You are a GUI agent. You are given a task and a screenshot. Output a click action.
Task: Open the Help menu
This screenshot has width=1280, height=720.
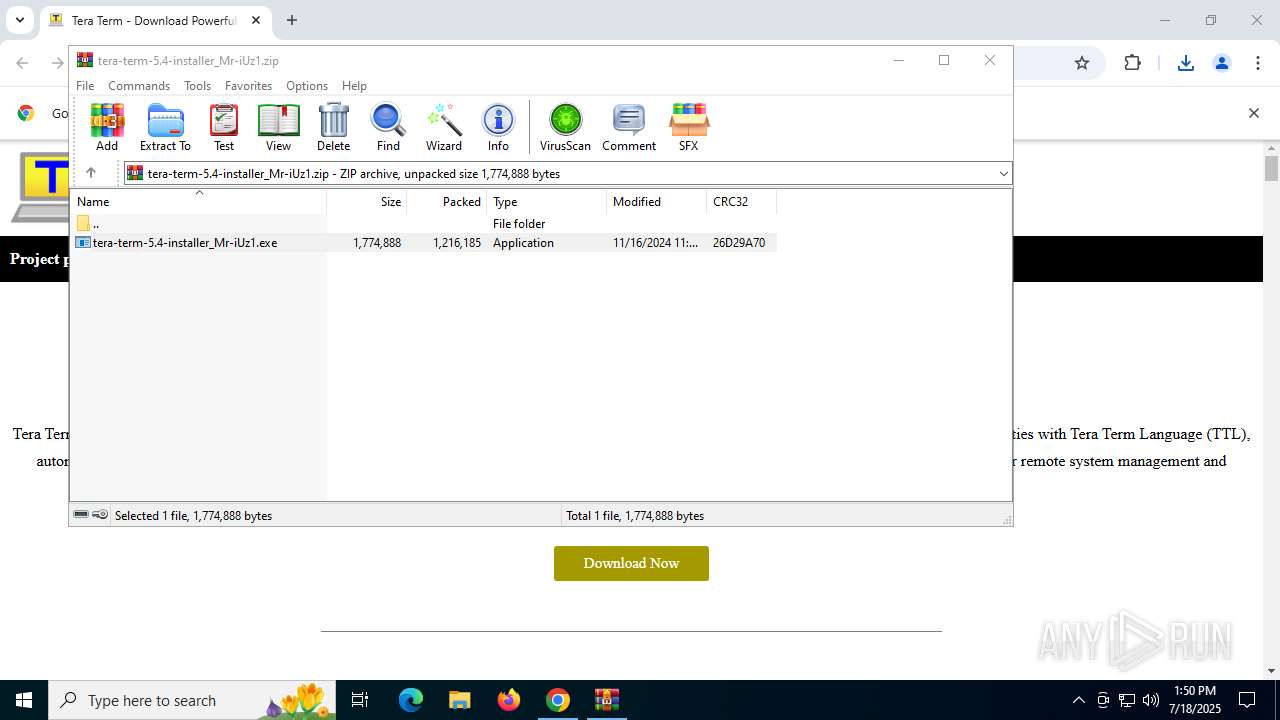[354, 86]
